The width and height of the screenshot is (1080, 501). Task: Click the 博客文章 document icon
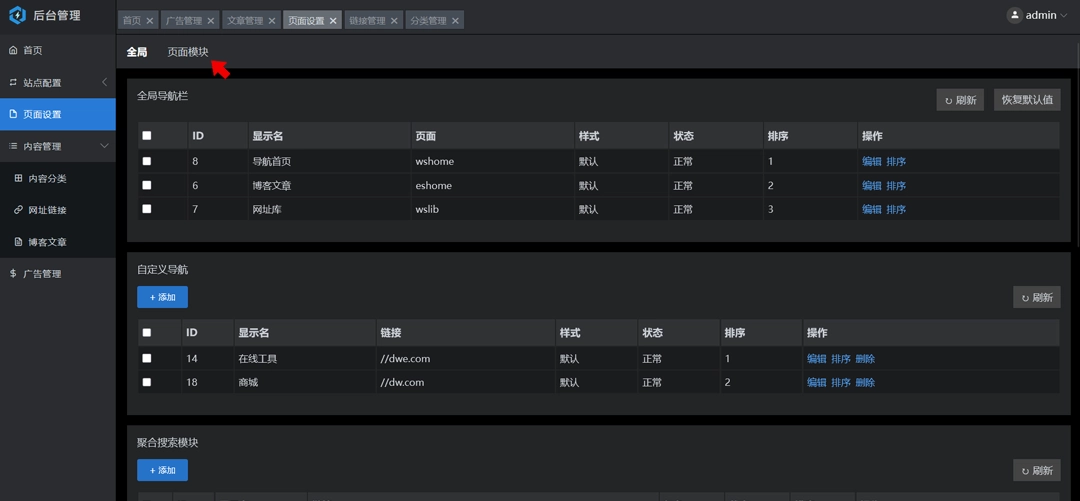tap(18, 242)
